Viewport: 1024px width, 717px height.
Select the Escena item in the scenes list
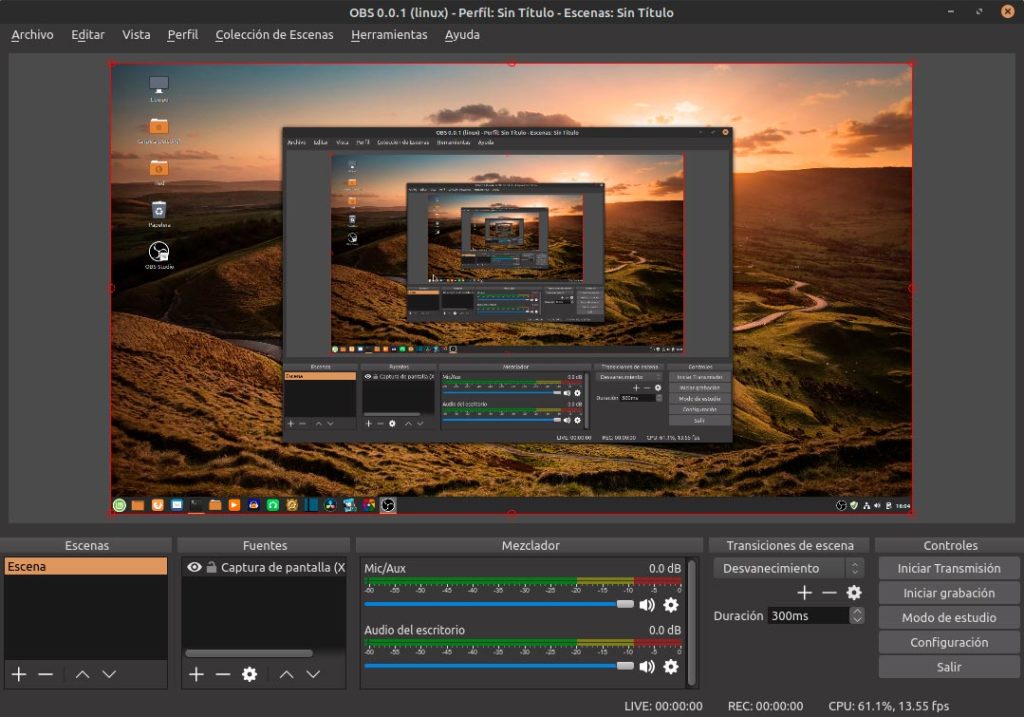click(86, 566)
